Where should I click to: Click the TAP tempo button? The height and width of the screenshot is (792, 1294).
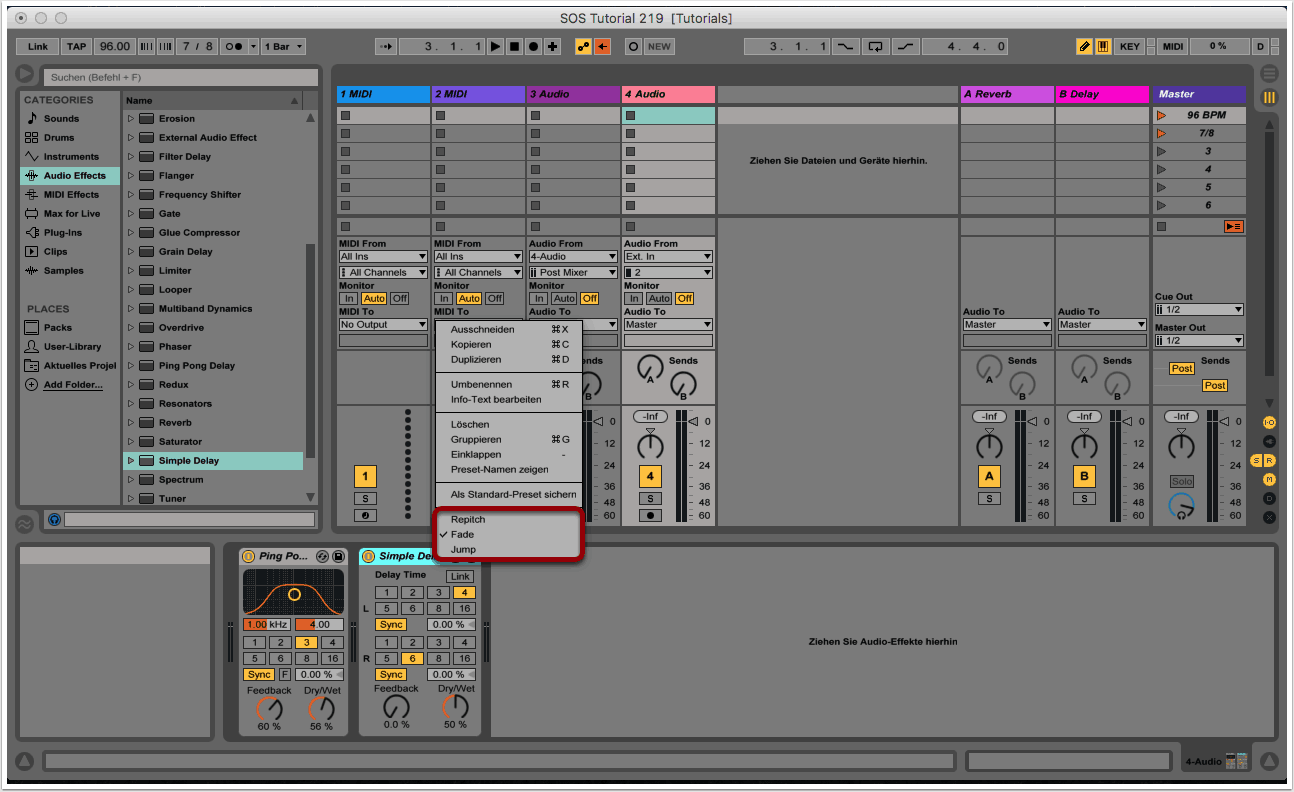(76, 46)
